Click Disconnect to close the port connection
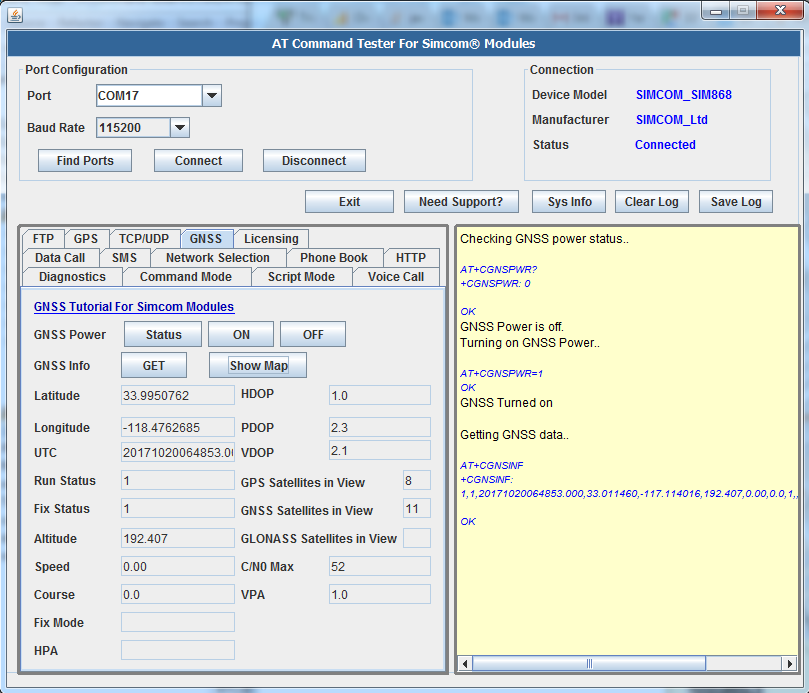The height and width of the screenshot is (693, 809). point(313,160)
